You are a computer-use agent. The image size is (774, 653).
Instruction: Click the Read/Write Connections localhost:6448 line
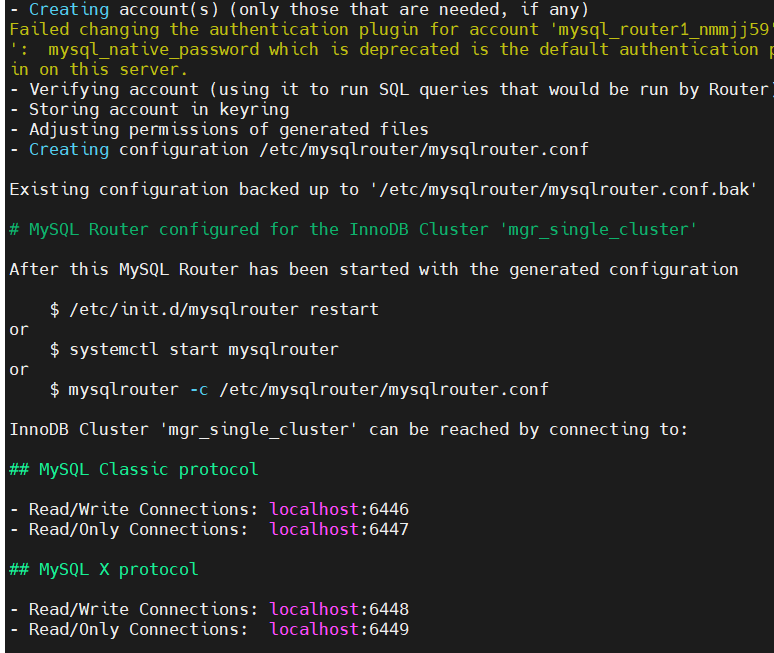(209, 610)
